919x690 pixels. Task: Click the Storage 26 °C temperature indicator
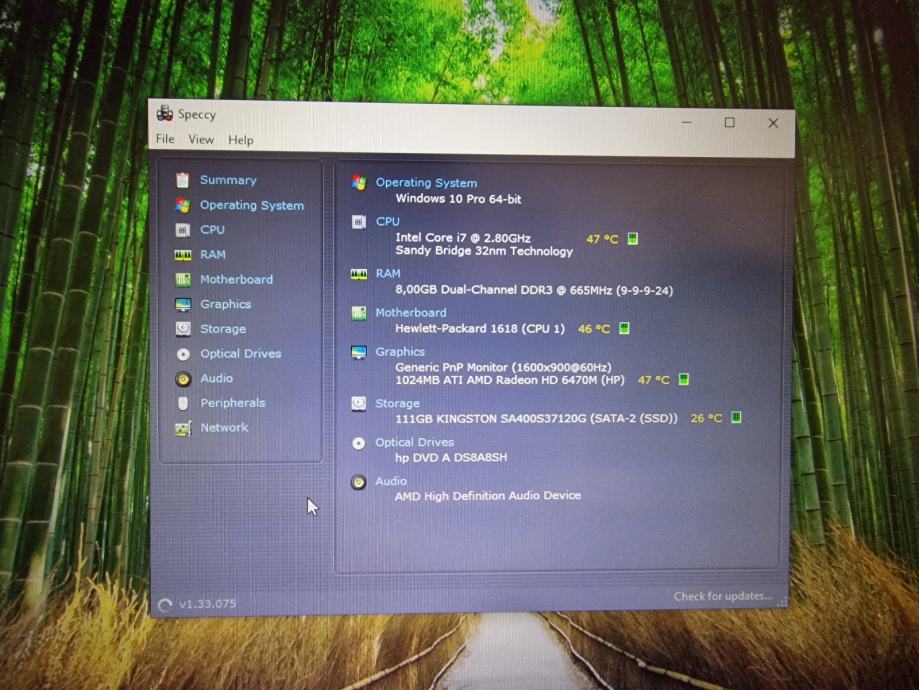[736, 418]
